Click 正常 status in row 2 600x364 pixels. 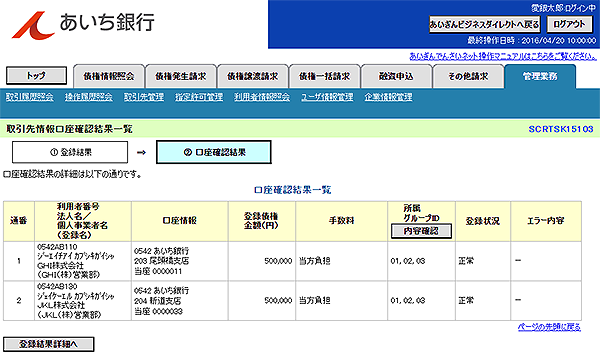point(466,301)
